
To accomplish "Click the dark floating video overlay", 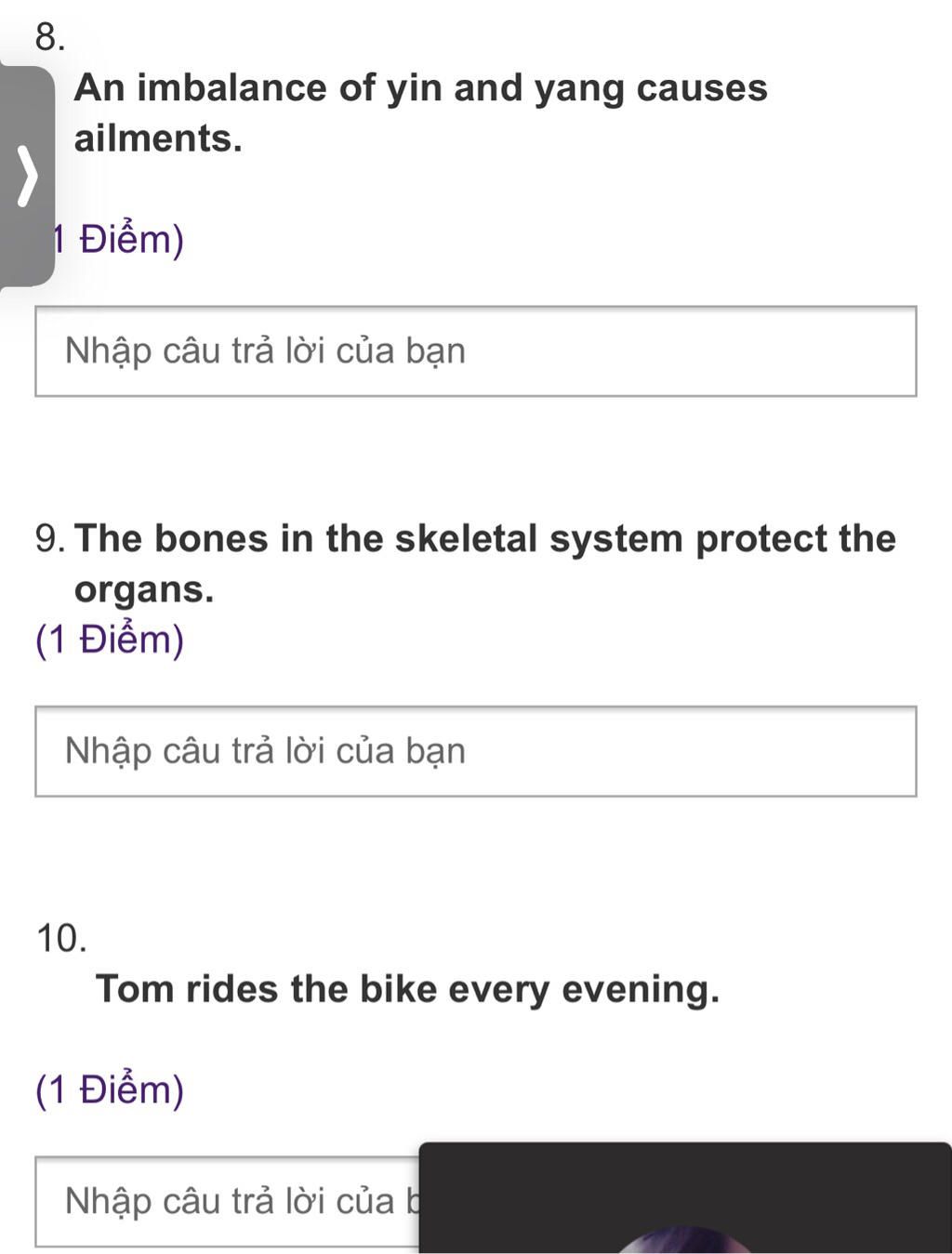I will 685,1198.
